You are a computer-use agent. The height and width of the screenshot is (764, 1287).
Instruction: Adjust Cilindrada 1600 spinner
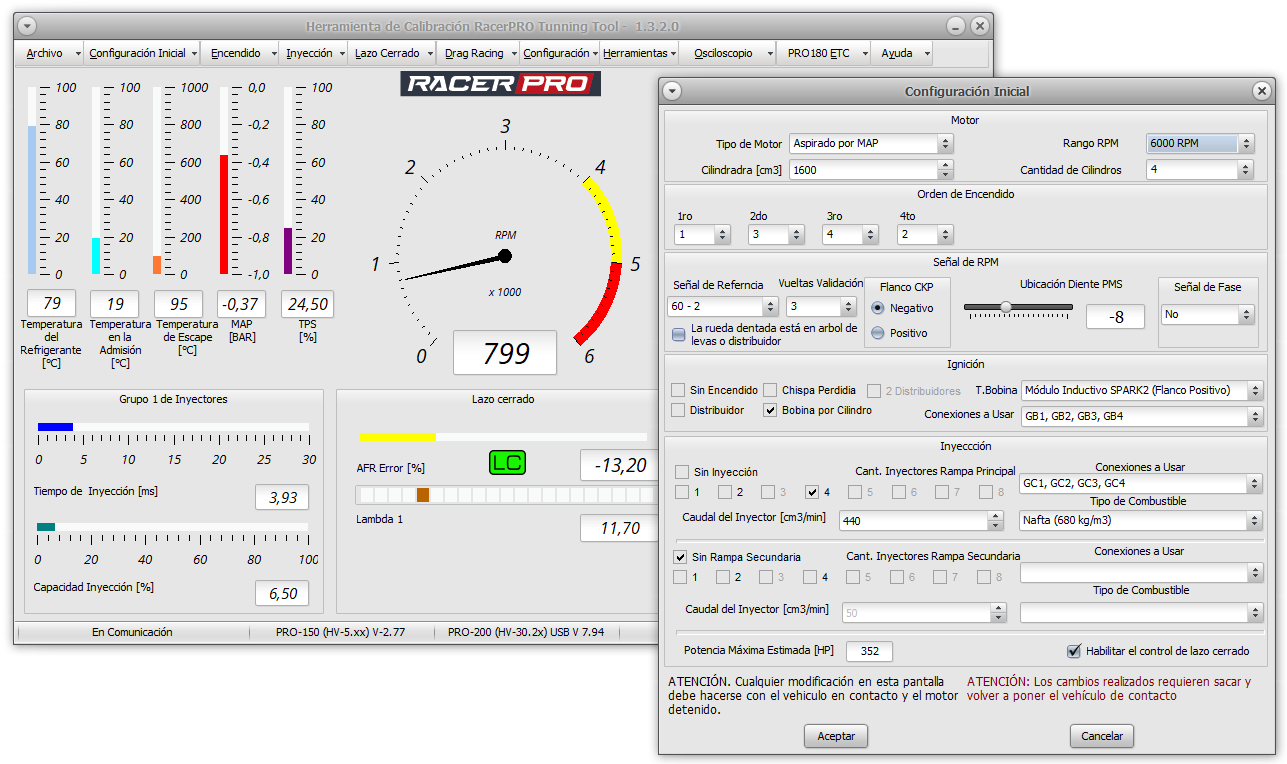click(945, 170)
